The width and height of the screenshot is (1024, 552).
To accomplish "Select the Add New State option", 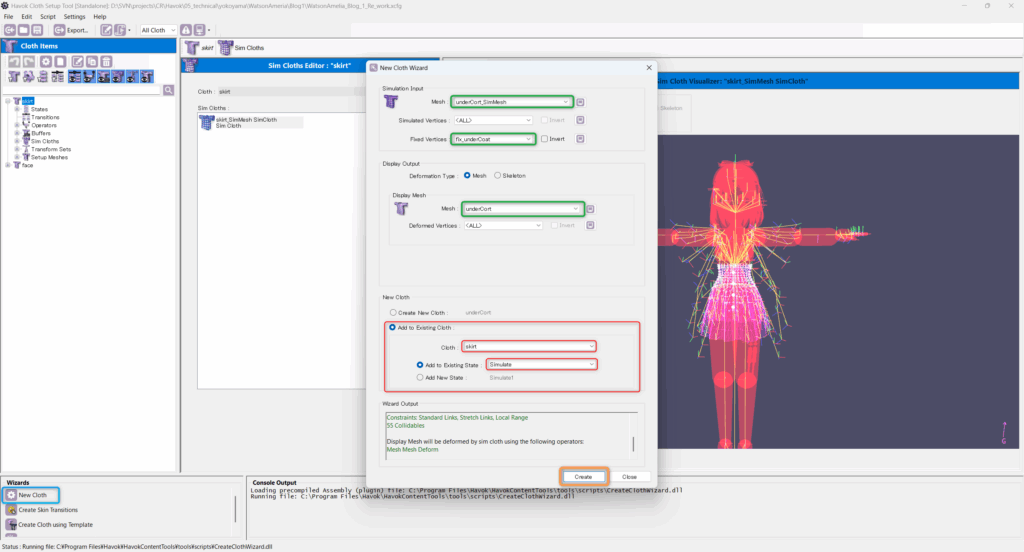I will (420, 378).
